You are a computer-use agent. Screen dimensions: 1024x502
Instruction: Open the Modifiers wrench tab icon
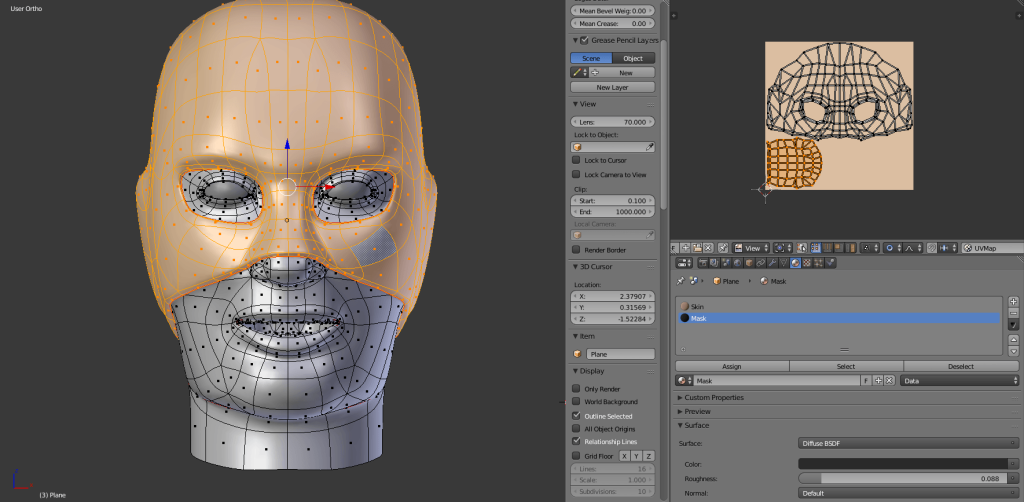coord(771,263)
